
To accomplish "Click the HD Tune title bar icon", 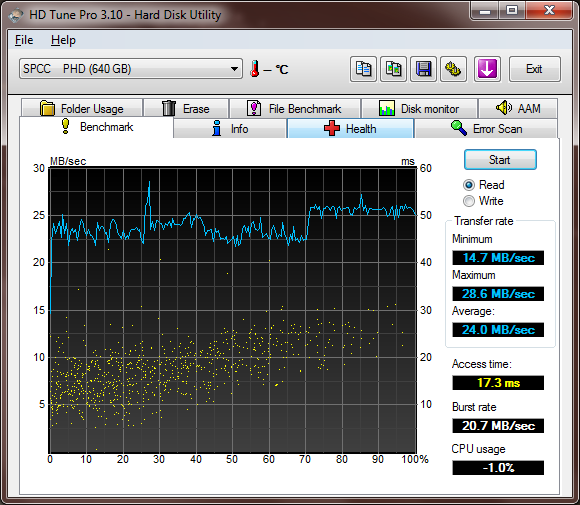I will (16, 15).
